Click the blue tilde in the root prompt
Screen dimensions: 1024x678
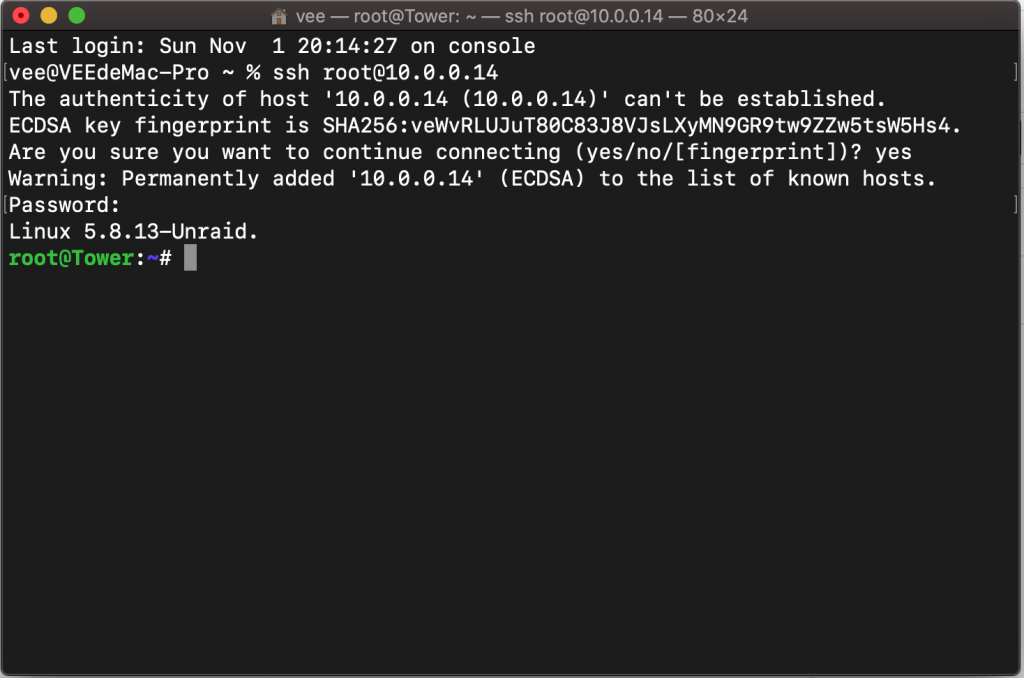[153, 258]
